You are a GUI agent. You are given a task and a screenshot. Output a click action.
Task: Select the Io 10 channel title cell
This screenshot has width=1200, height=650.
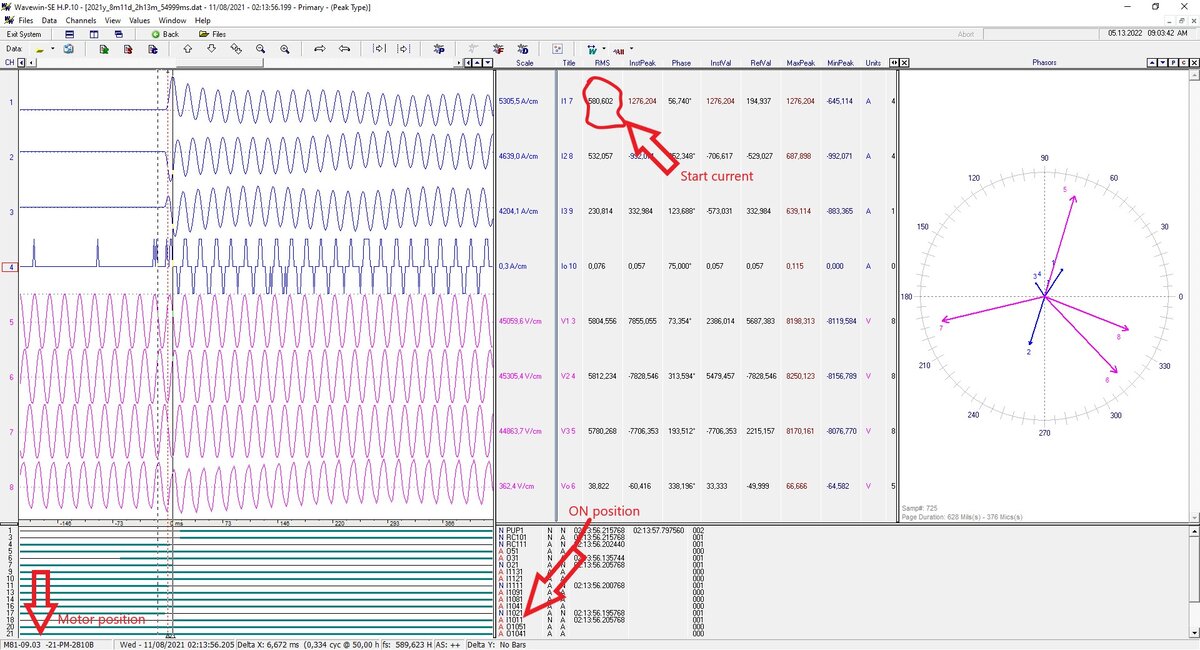point(568,267)
